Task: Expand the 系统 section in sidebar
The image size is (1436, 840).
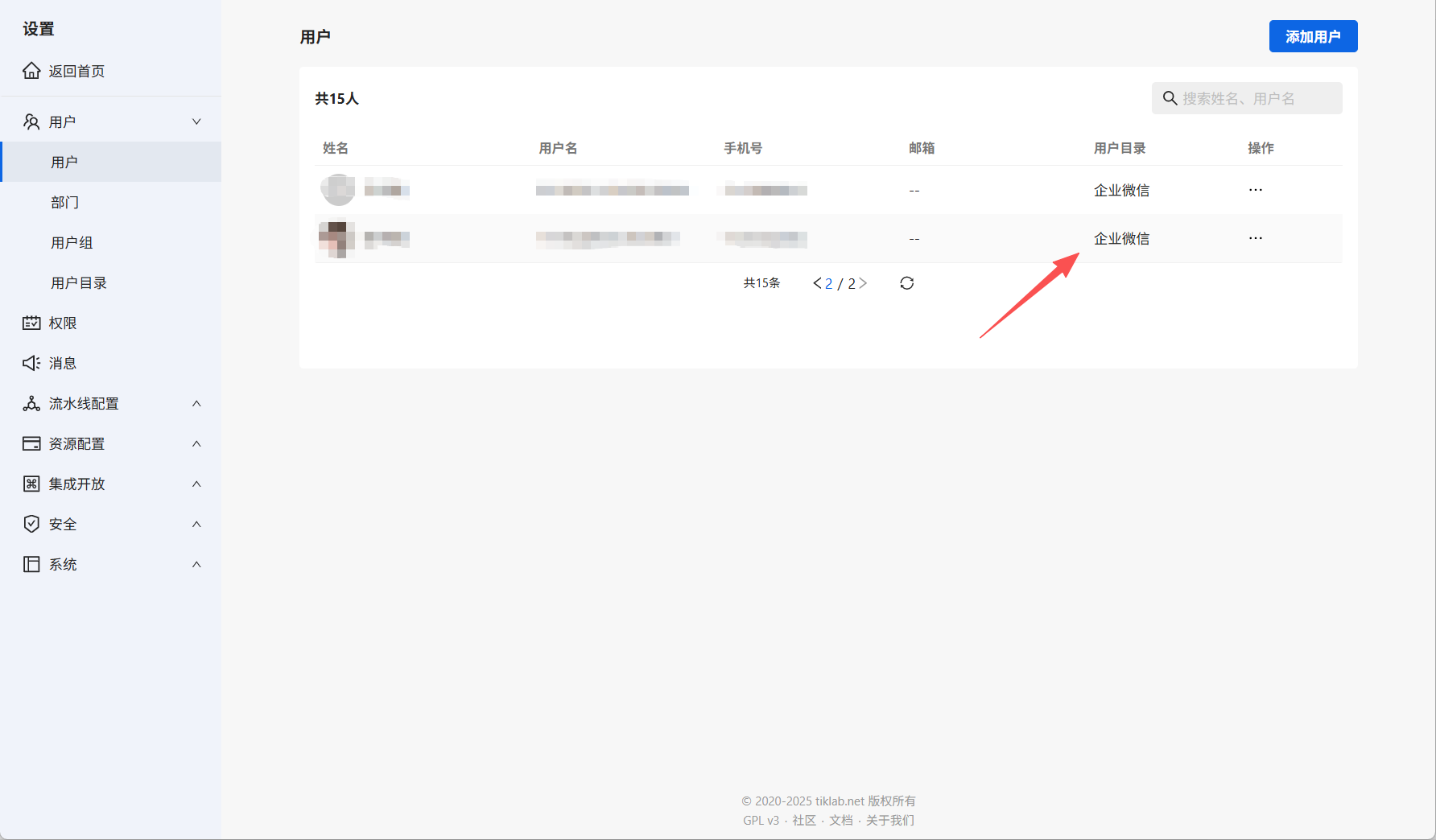Action: 196,564
